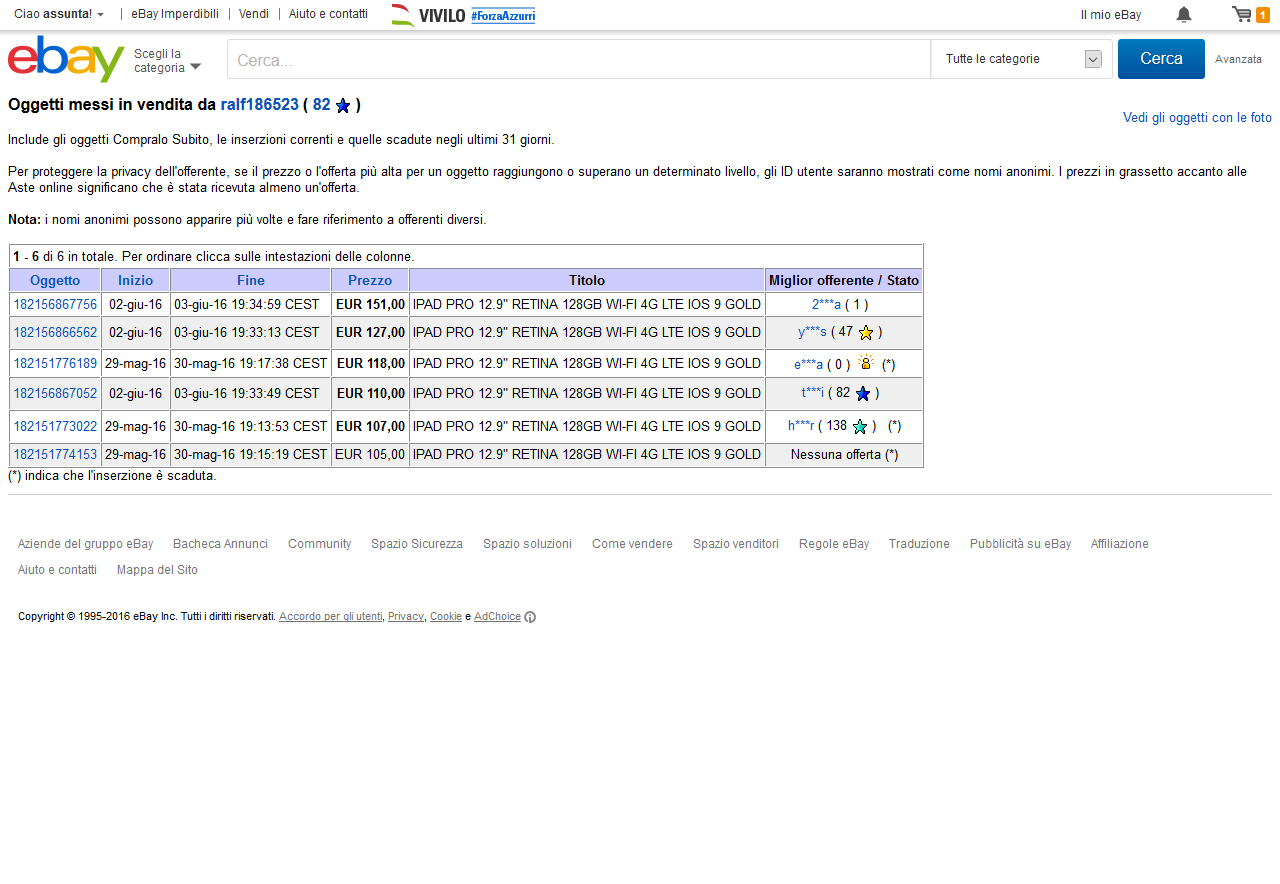Open Scegli la categoria dropdown
1280x884 pixels.
(167, 61)
